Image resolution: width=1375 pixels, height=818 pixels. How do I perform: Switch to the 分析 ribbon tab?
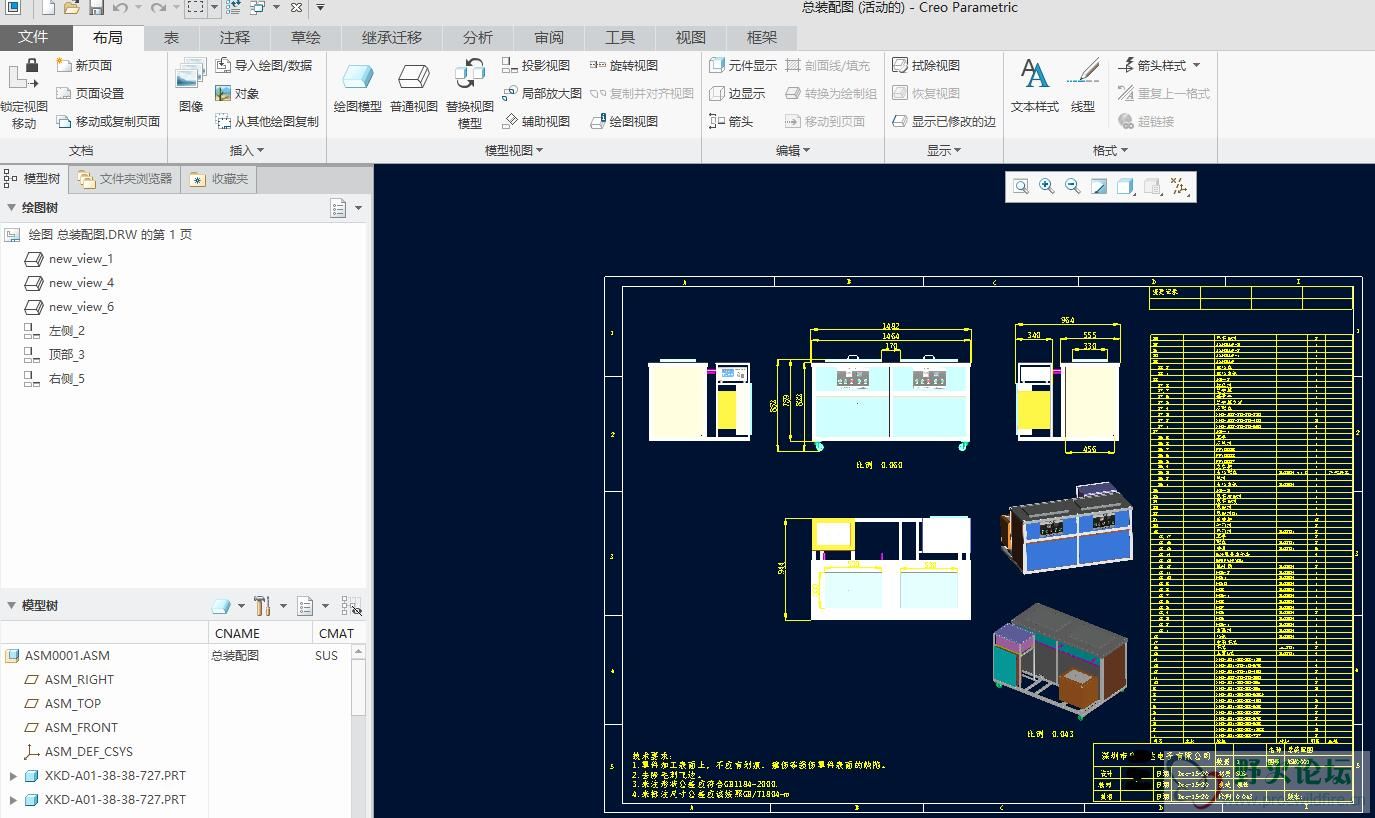click(478, 37)
